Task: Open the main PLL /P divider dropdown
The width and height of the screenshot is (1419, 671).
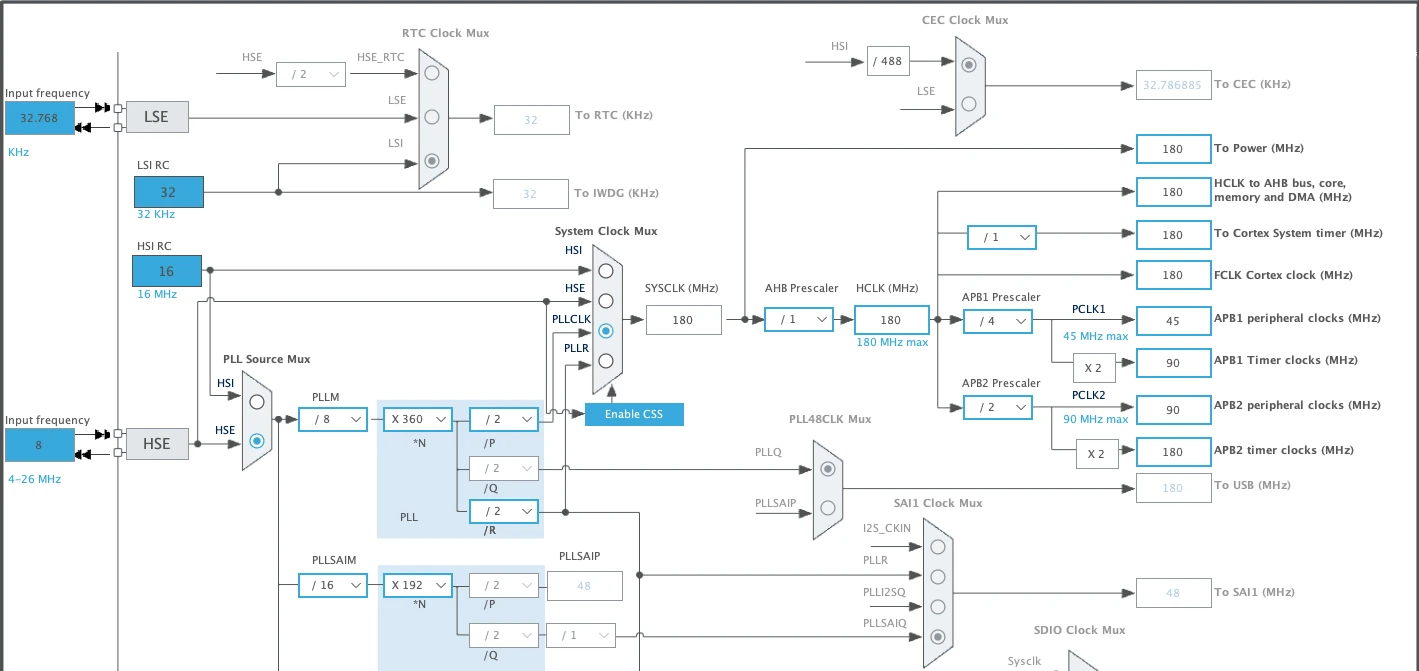Action: point(505,420)
